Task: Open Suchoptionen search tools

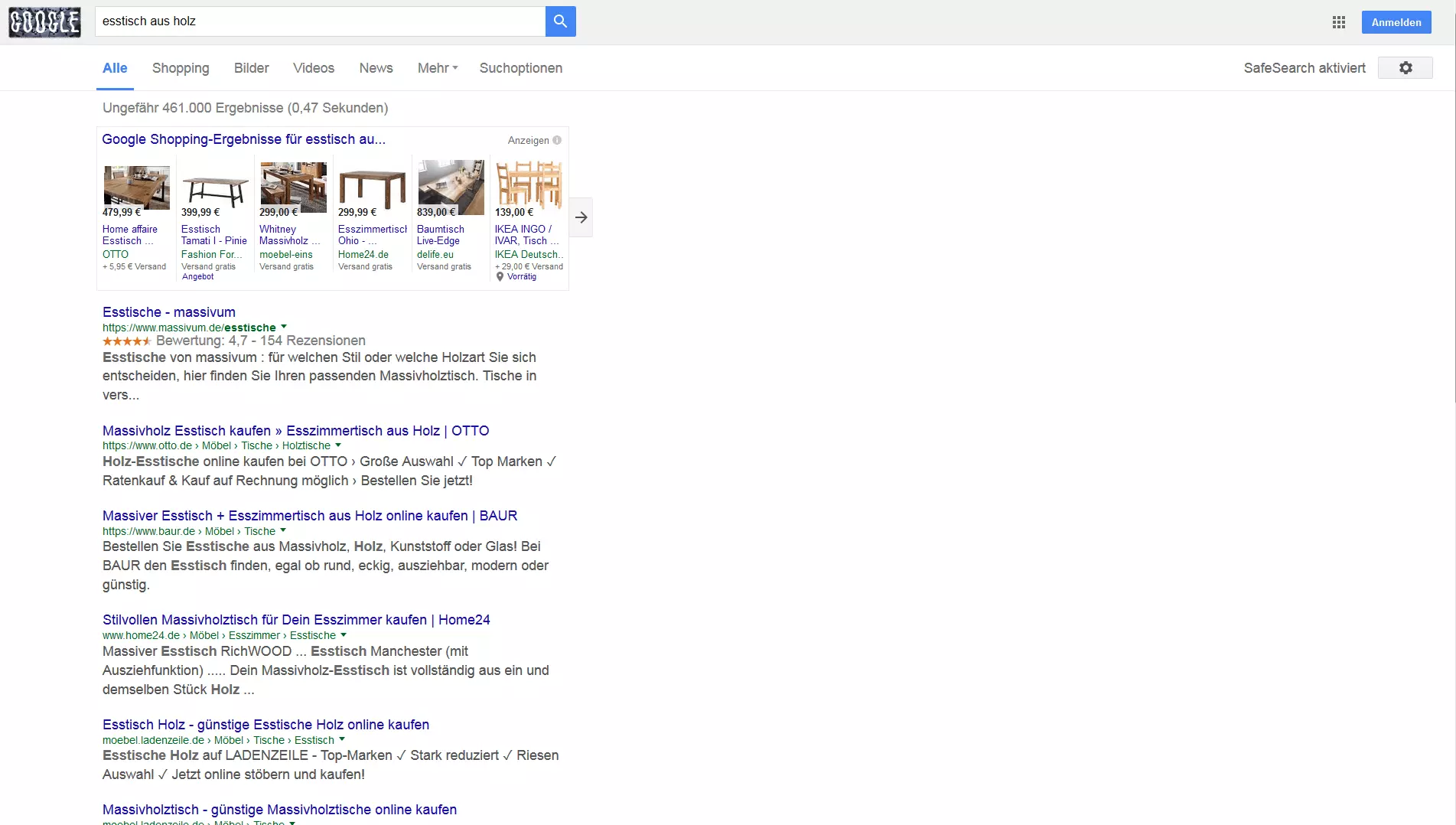Action: (520, 68)
